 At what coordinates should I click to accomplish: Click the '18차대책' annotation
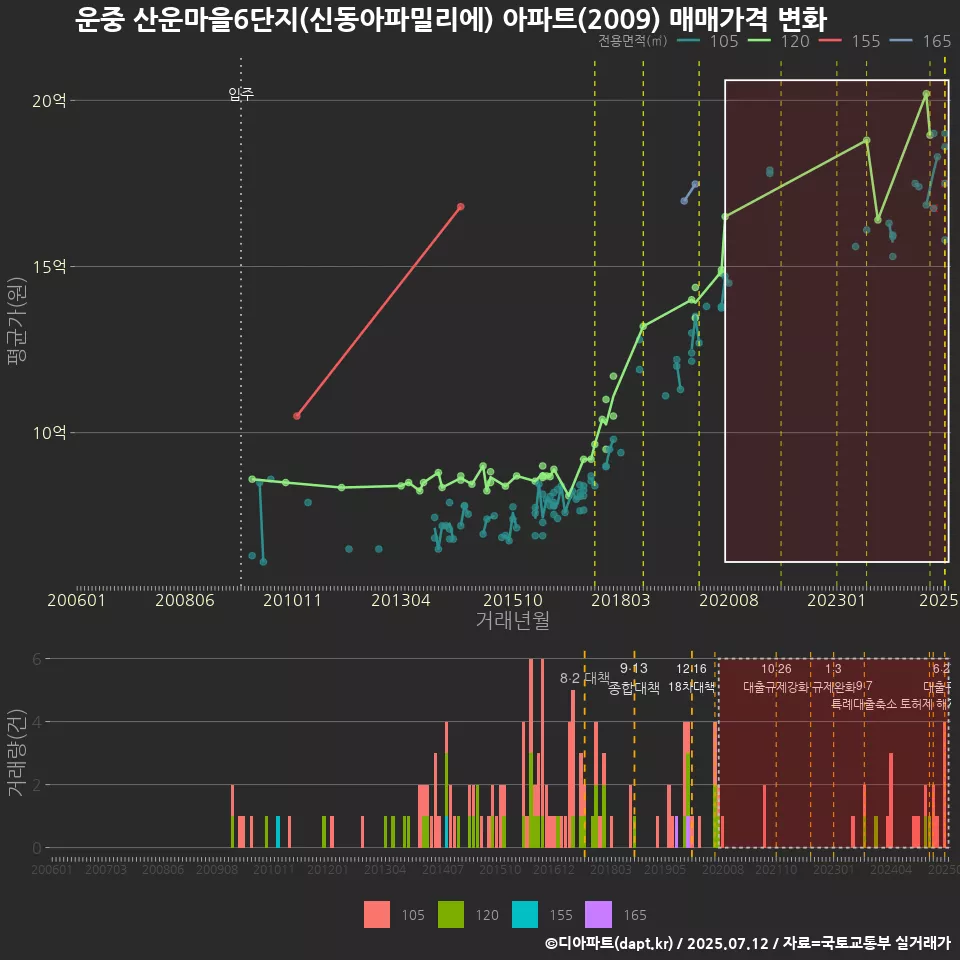click(691, 687)
